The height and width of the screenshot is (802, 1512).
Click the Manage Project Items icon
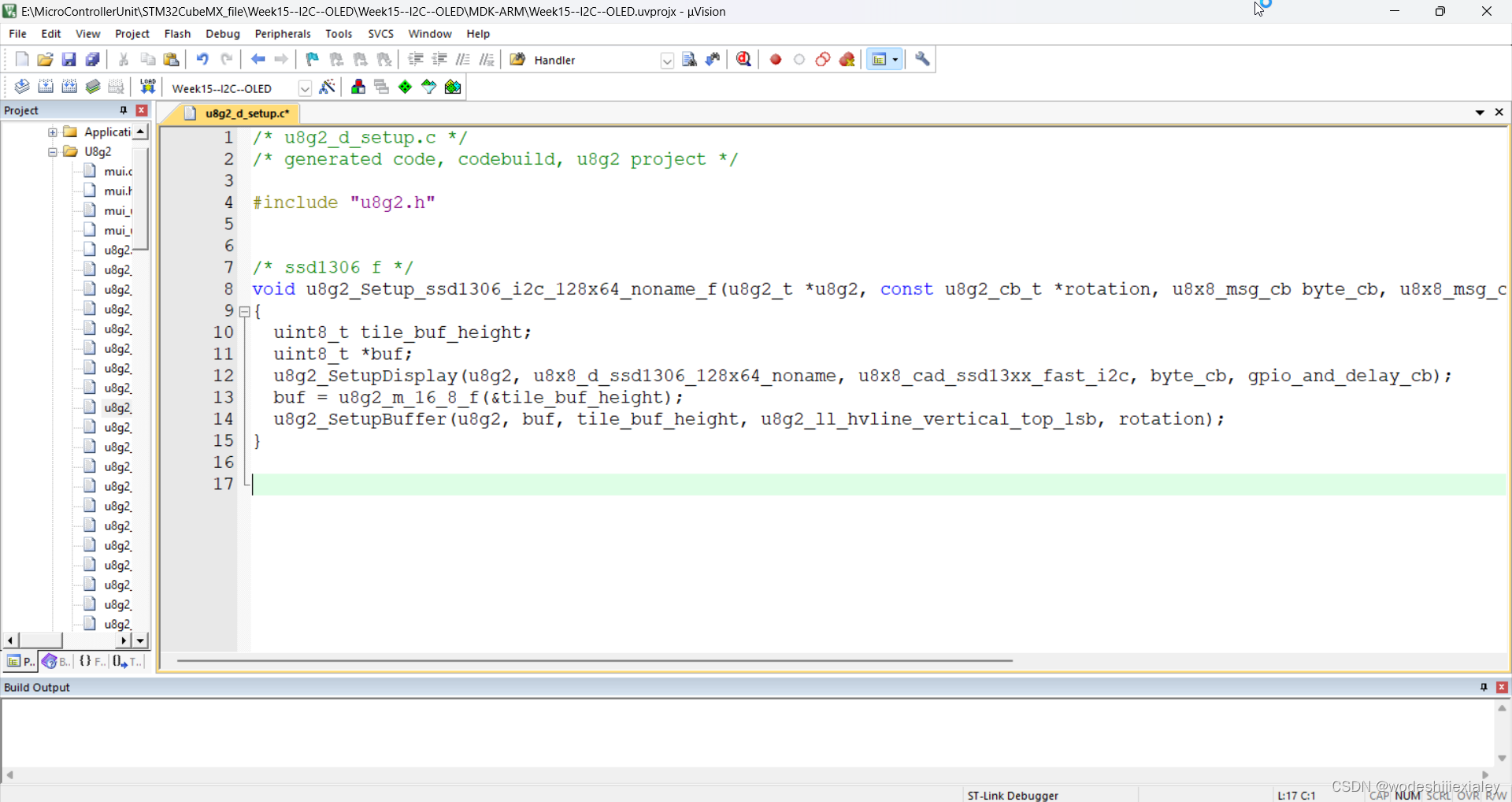[358, 87]
